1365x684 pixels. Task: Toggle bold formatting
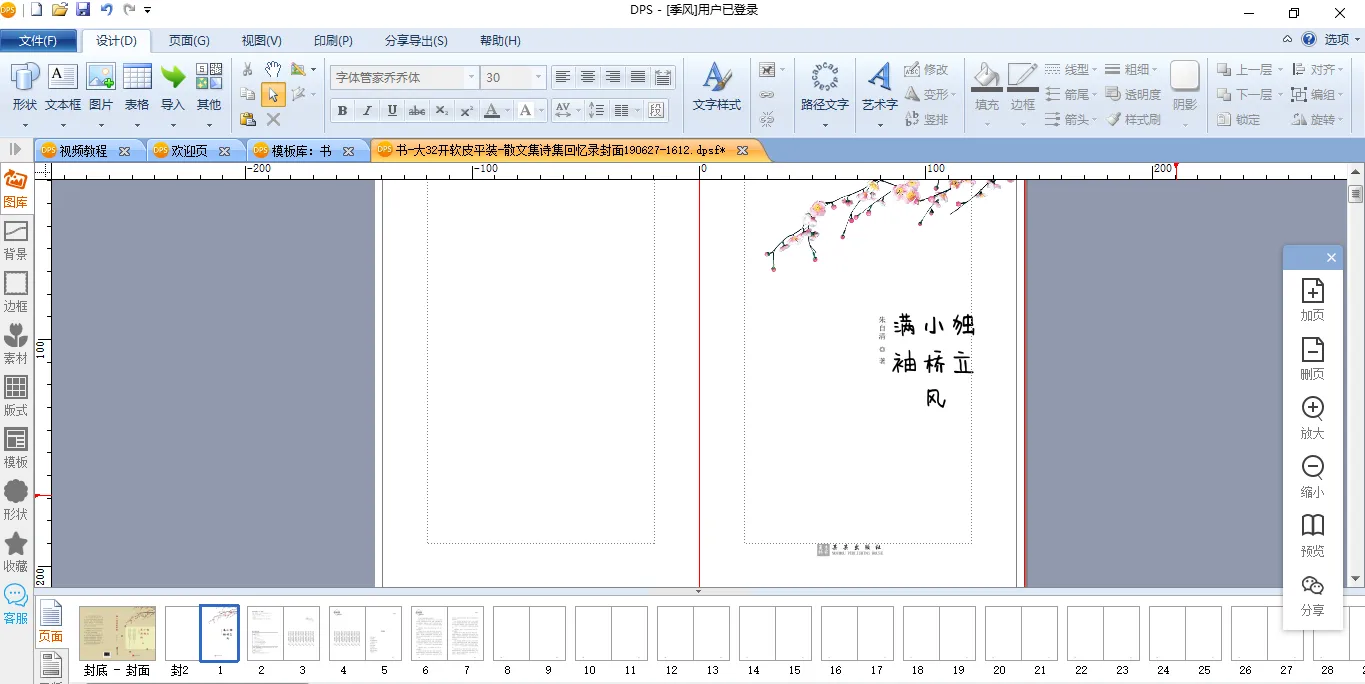point(342,110)
